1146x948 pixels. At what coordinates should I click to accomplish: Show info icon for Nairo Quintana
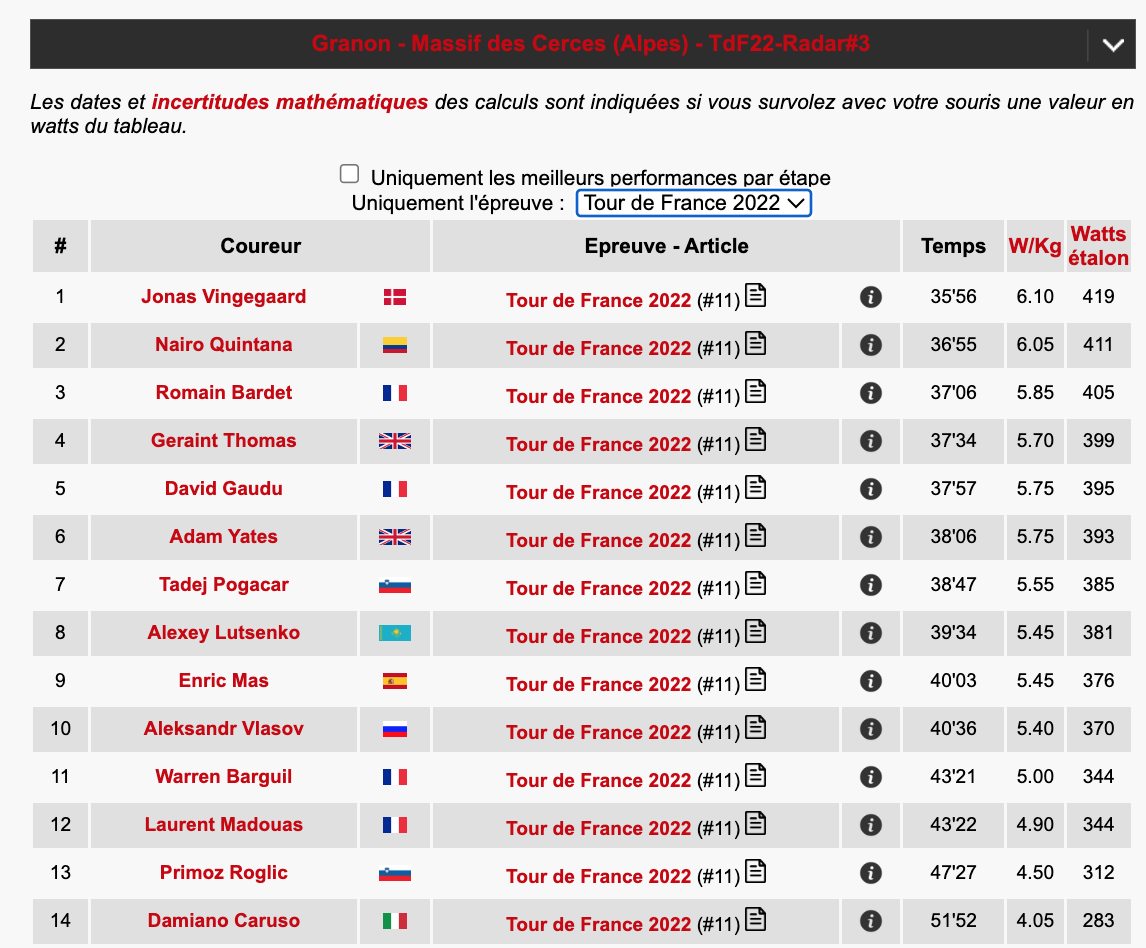coord(870,345)
